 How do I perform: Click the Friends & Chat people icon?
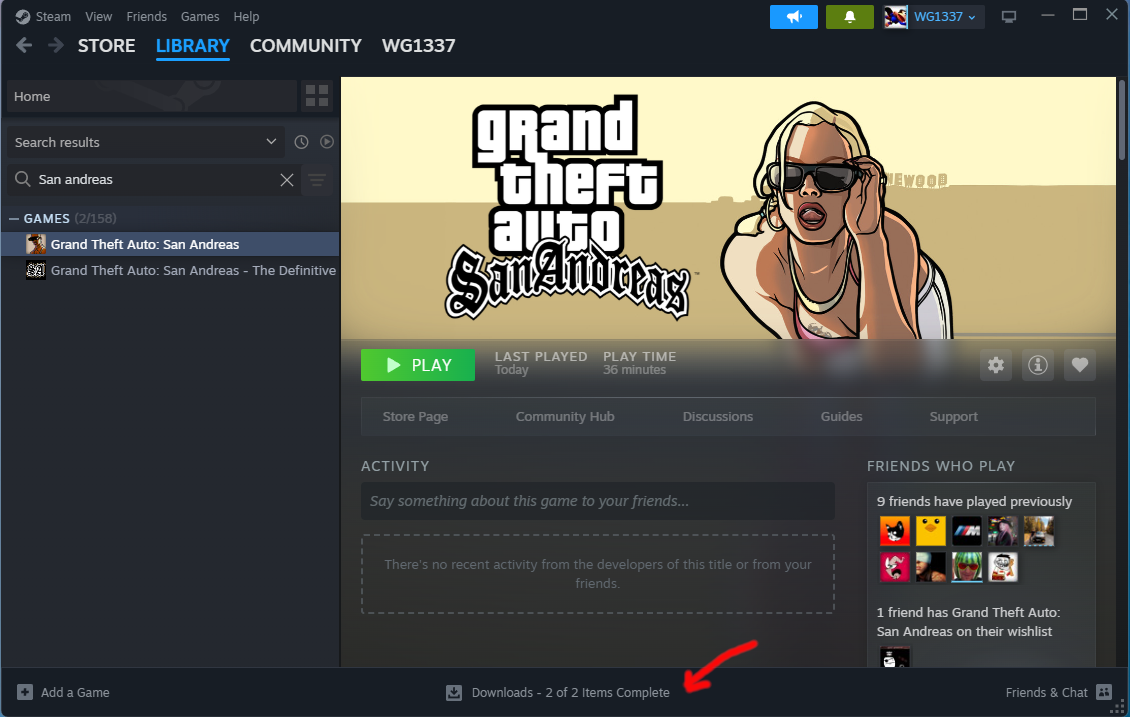click(x=1104, y=692)
